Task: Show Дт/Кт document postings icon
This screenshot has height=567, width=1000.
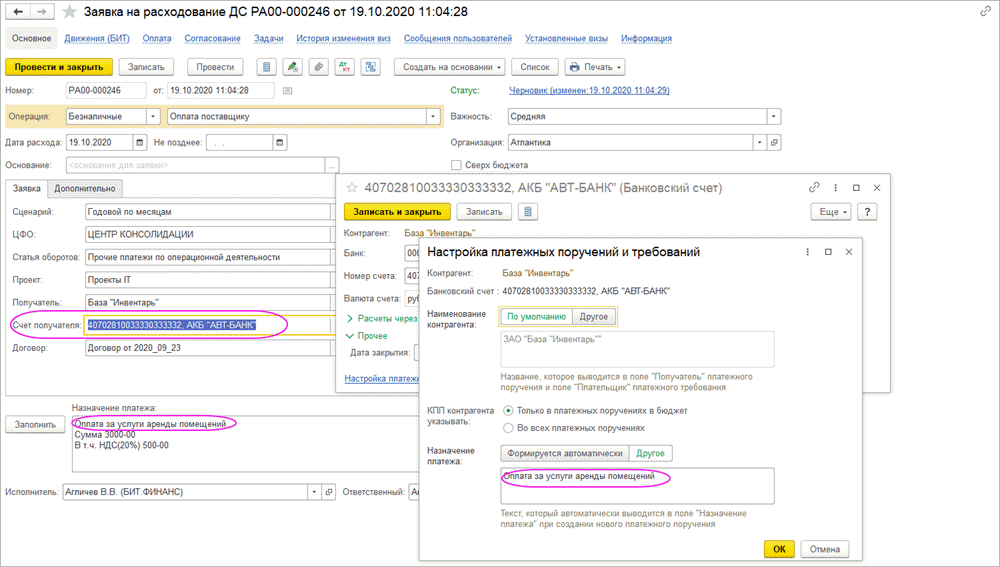Action: (345, 67)
